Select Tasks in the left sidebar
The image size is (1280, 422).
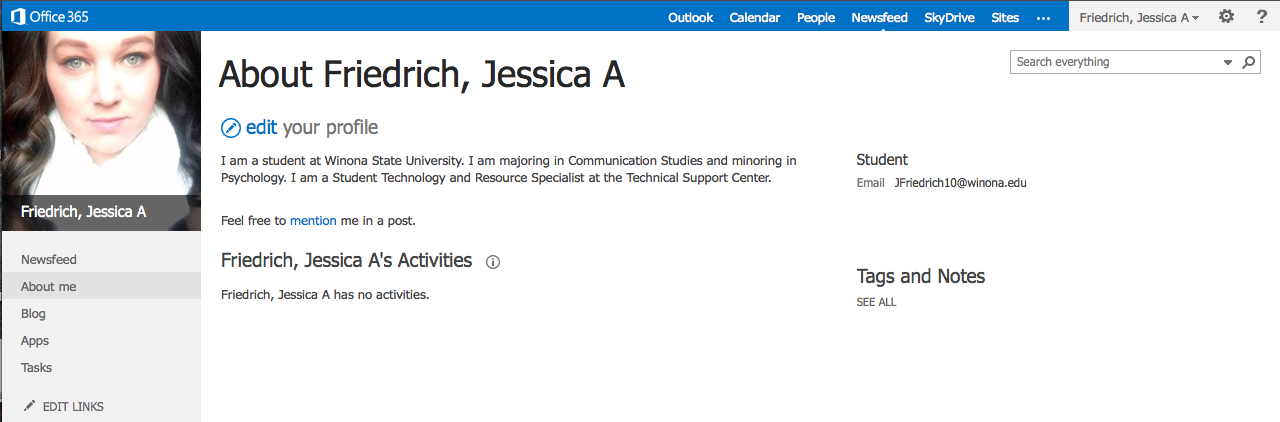coord(37,368)
